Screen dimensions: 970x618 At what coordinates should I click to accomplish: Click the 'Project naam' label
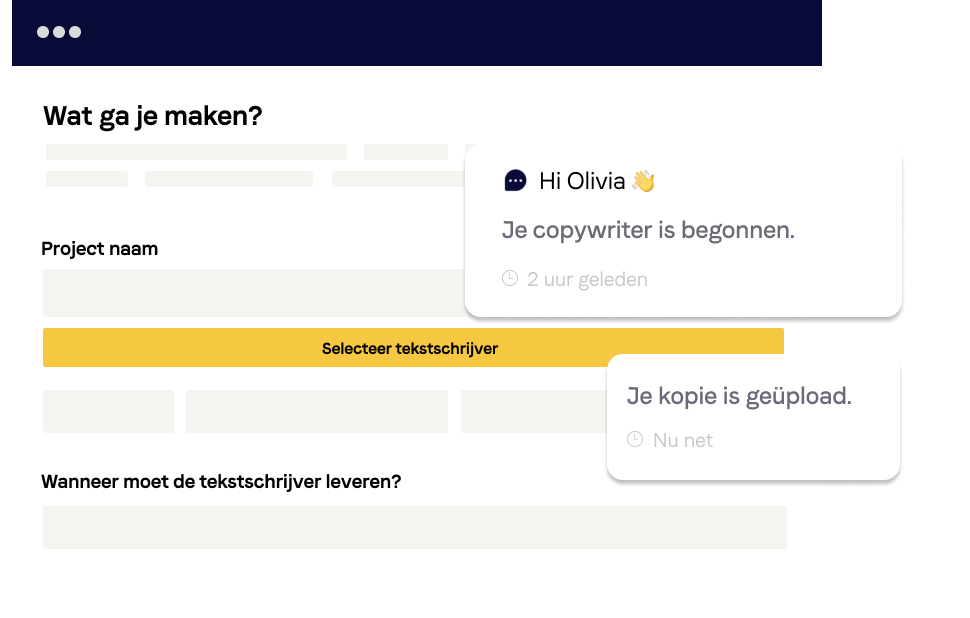(x=100, y=249)
